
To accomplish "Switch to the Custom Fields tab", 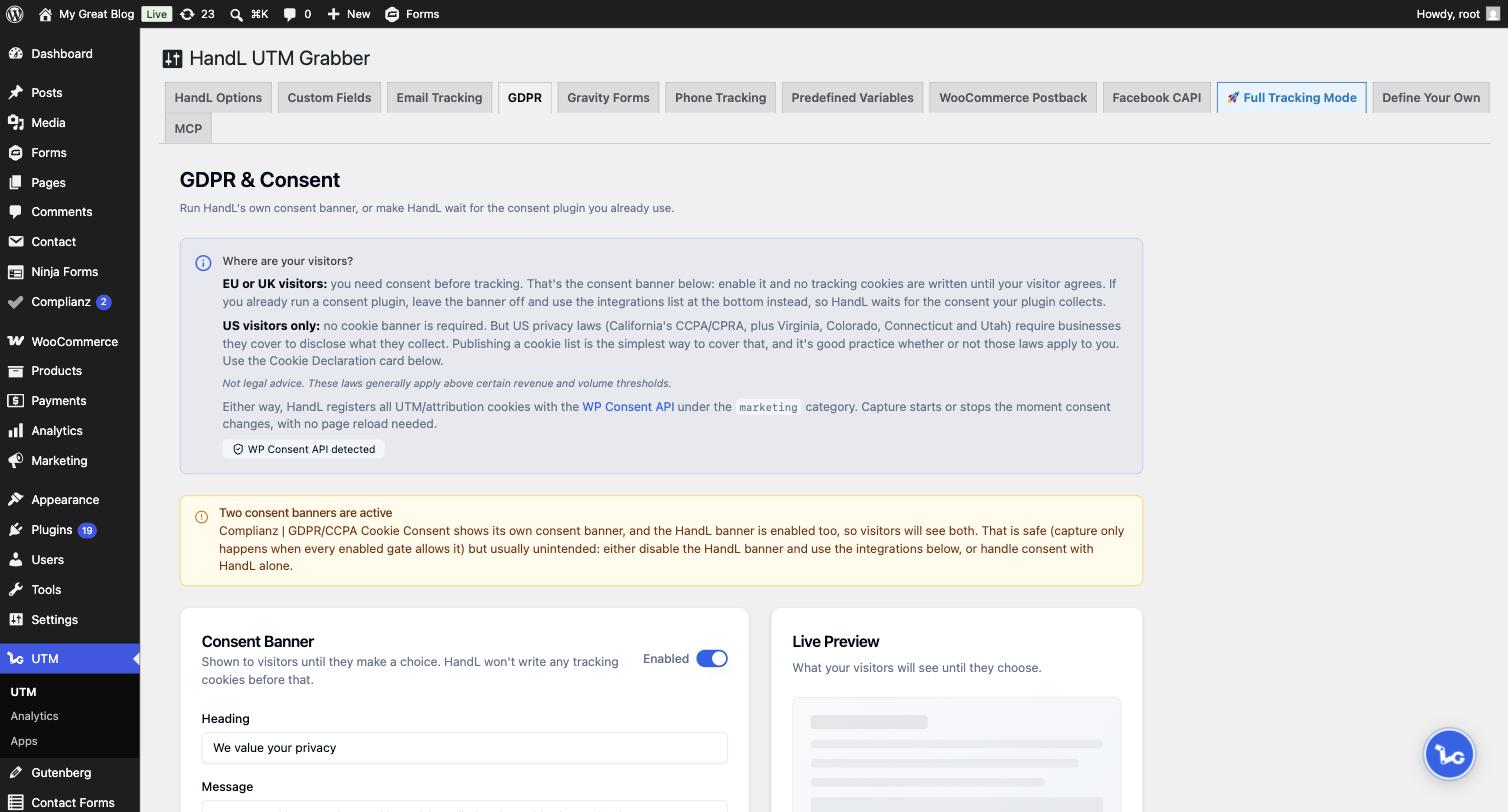I will coord(329,98).
